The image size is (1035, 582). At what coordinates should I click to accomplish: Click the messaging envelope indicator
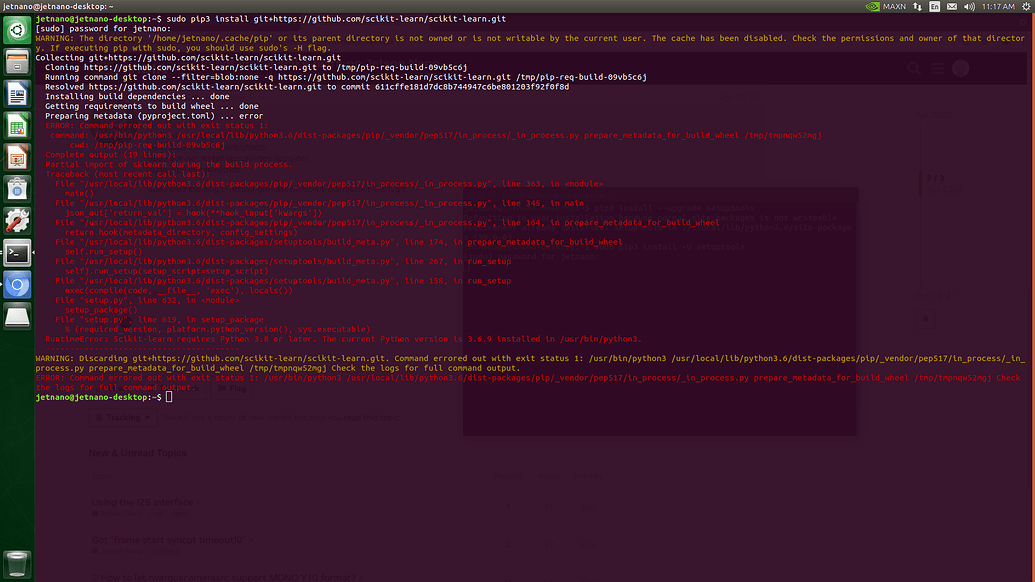point(951,6)
